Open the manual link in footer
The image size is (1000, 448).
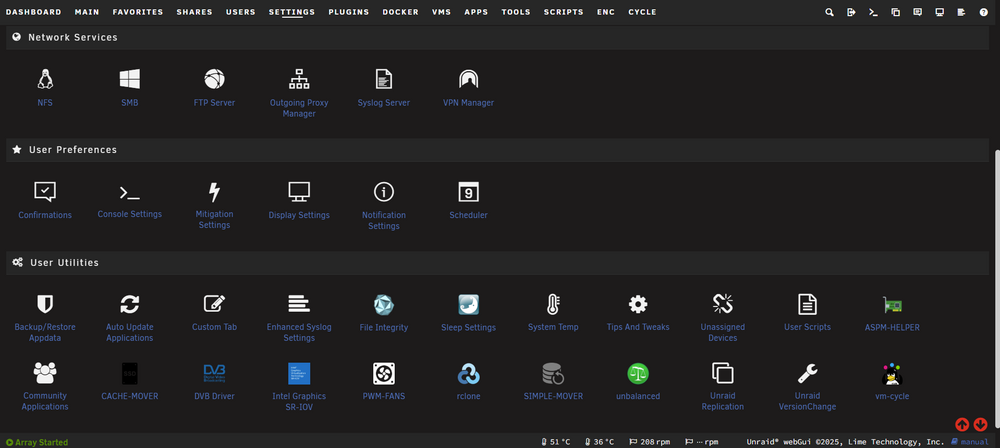click(x=969, y=442)
